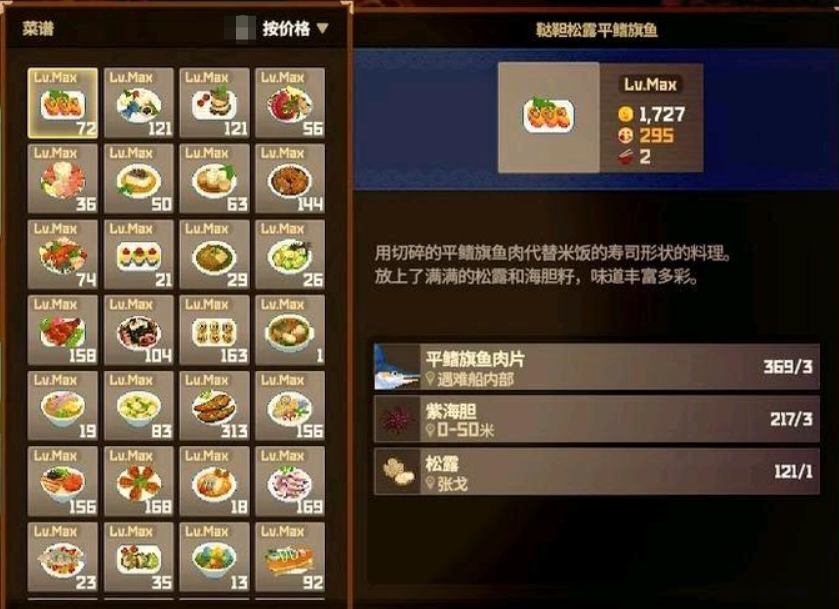Choose the recipe tile showing 163
Screen dimensions: 839x609
pyautogui.click(x=214, y=330)
